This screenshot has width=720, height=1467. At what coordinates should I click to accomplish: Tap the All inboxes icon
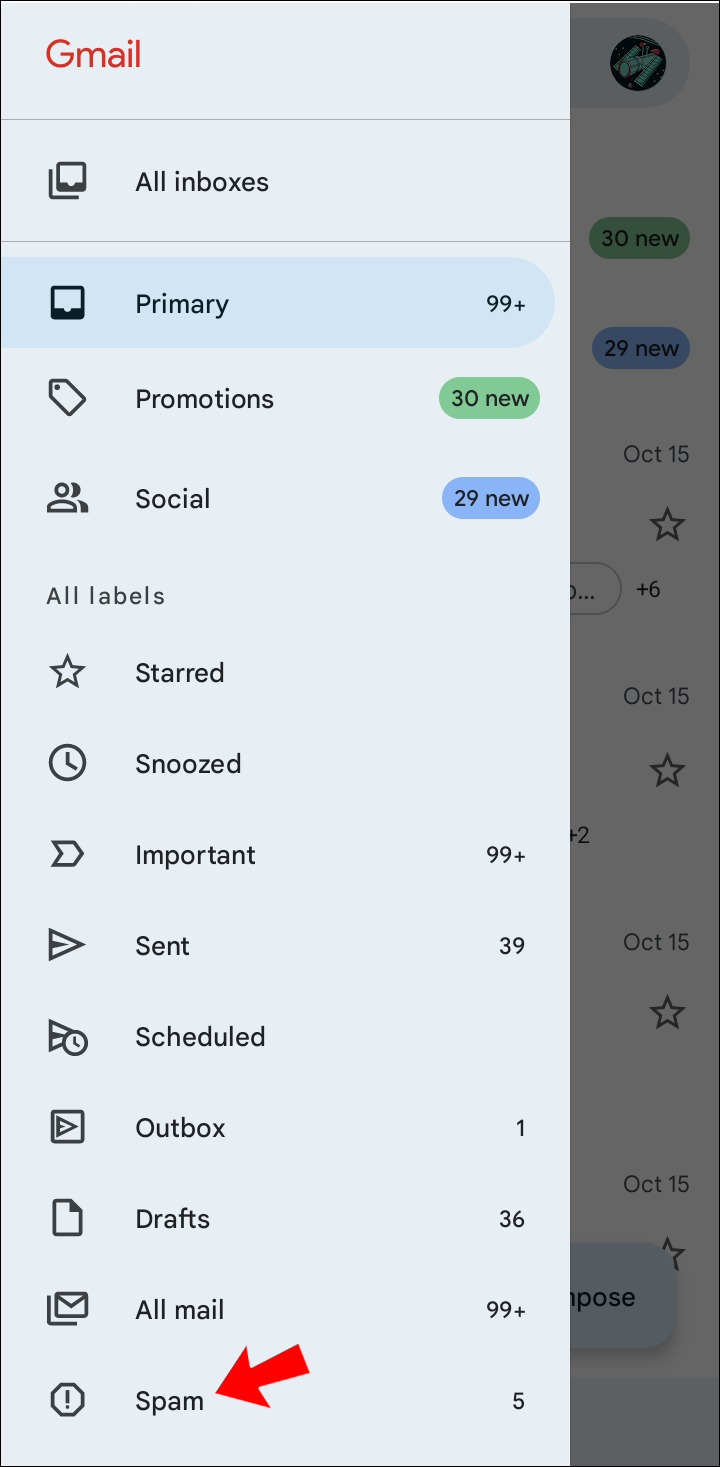pos(68,182)
